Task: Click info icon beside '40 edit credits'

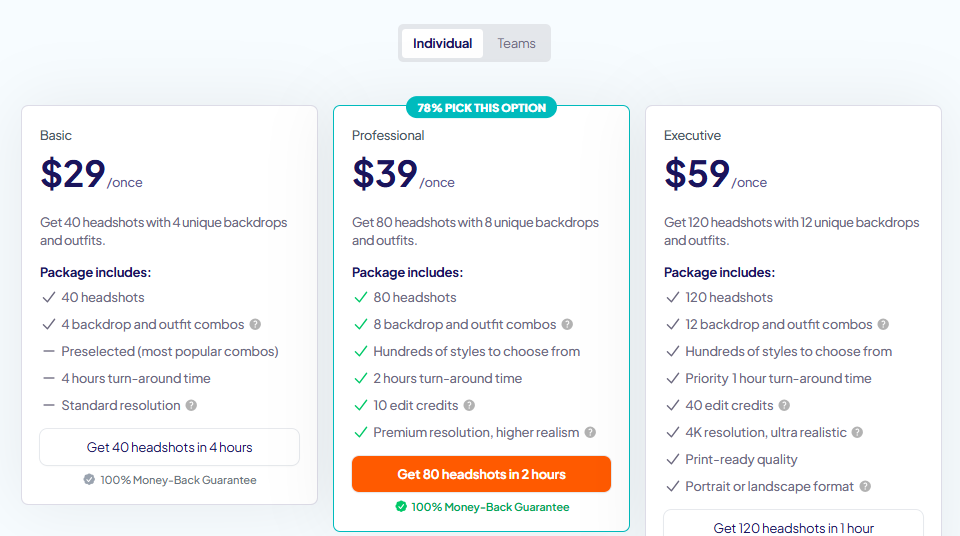Action: (x=784, y=405)
